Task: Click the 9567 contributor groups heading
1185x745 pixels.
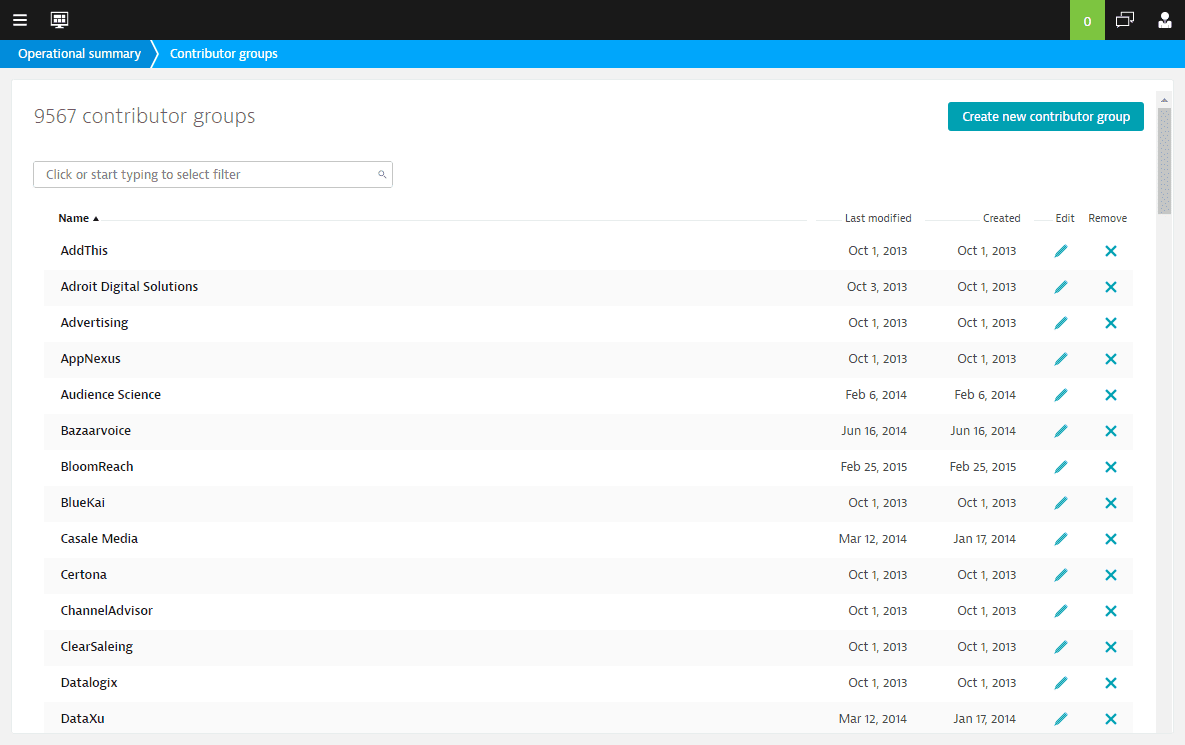Action: coord(144,116)
